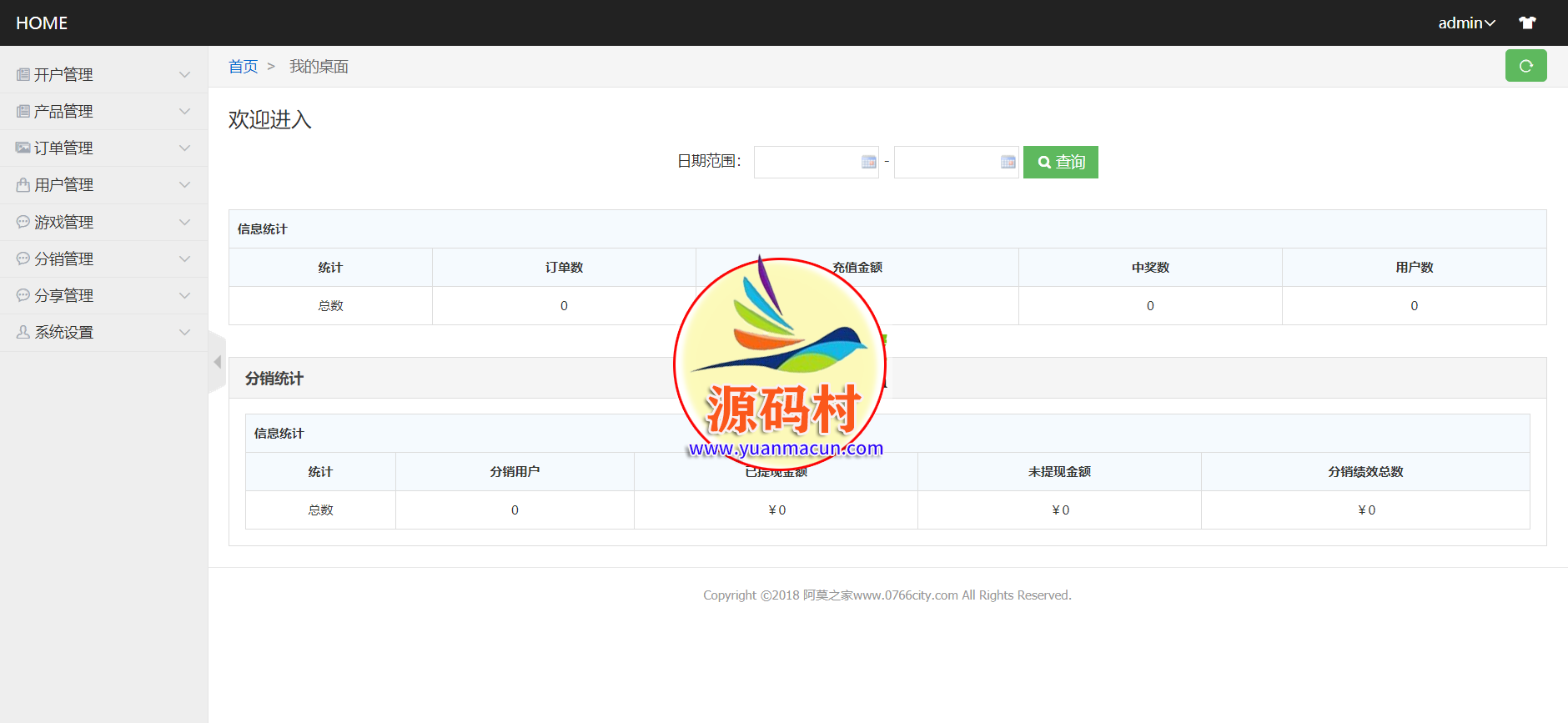
Task: Collapse the sidebar with the left arrow handle
Action: click(218, 362)
